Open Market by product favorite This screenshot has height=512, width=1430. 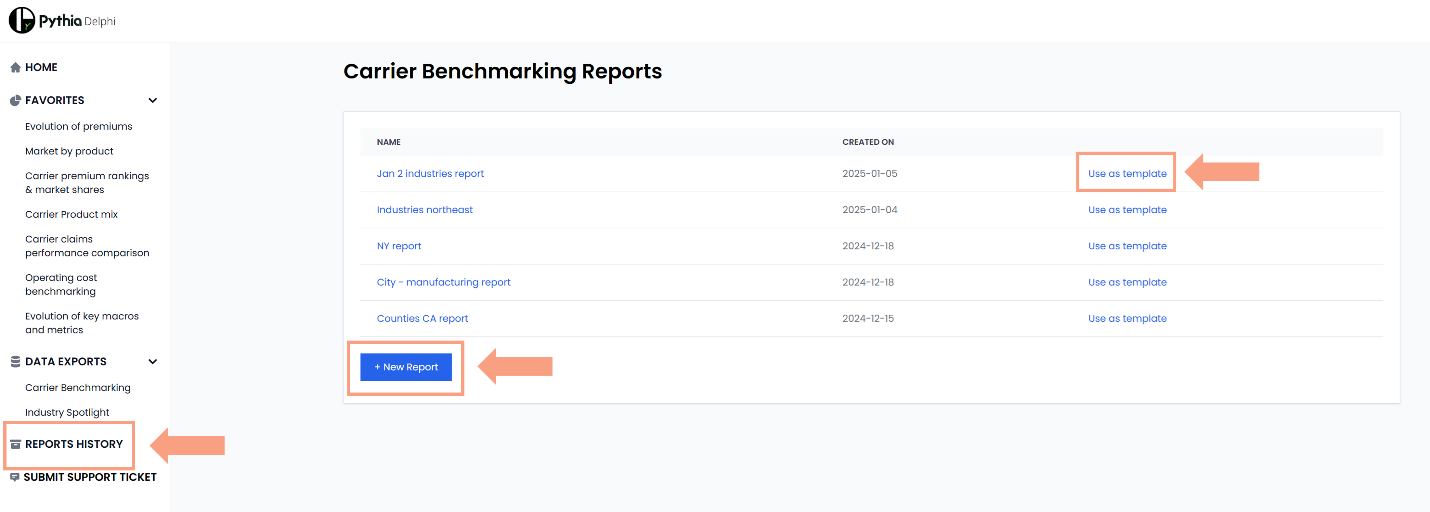69,151
